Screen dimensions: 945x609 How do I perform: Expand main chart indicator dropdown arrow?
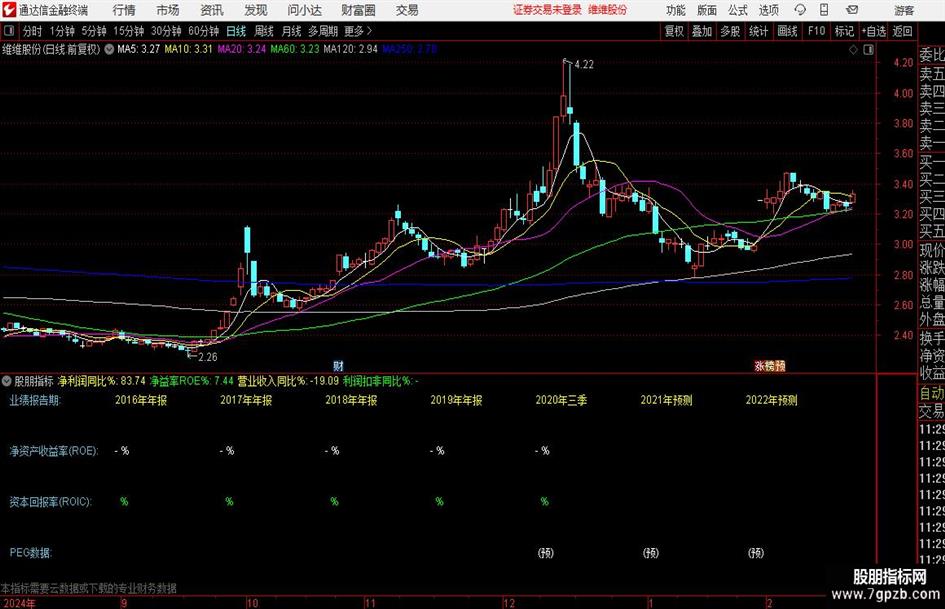[109, 49]
